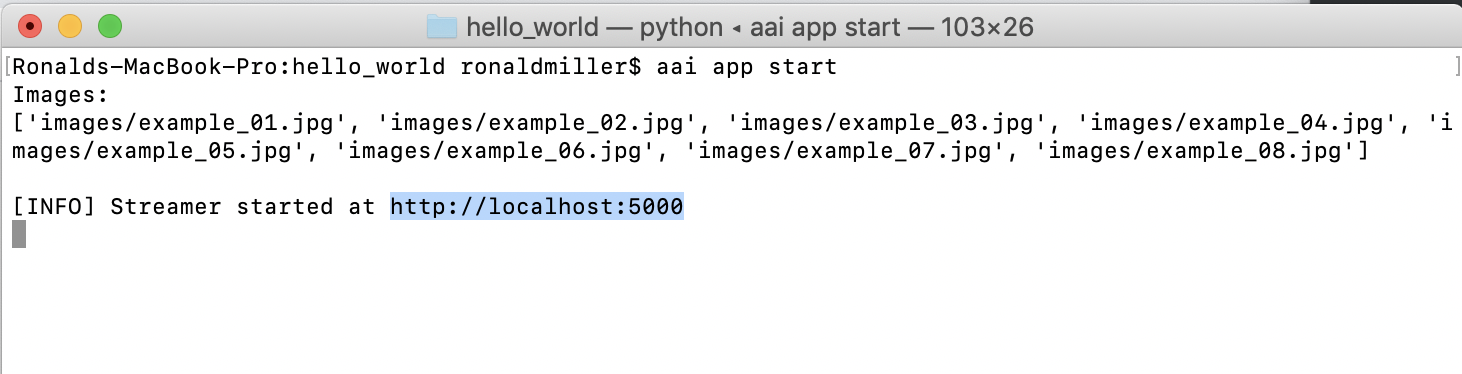The width and height of the screenshot is (1462, 374).
Task: Click the gray terminal cursor block
Action: coord(19,235)
